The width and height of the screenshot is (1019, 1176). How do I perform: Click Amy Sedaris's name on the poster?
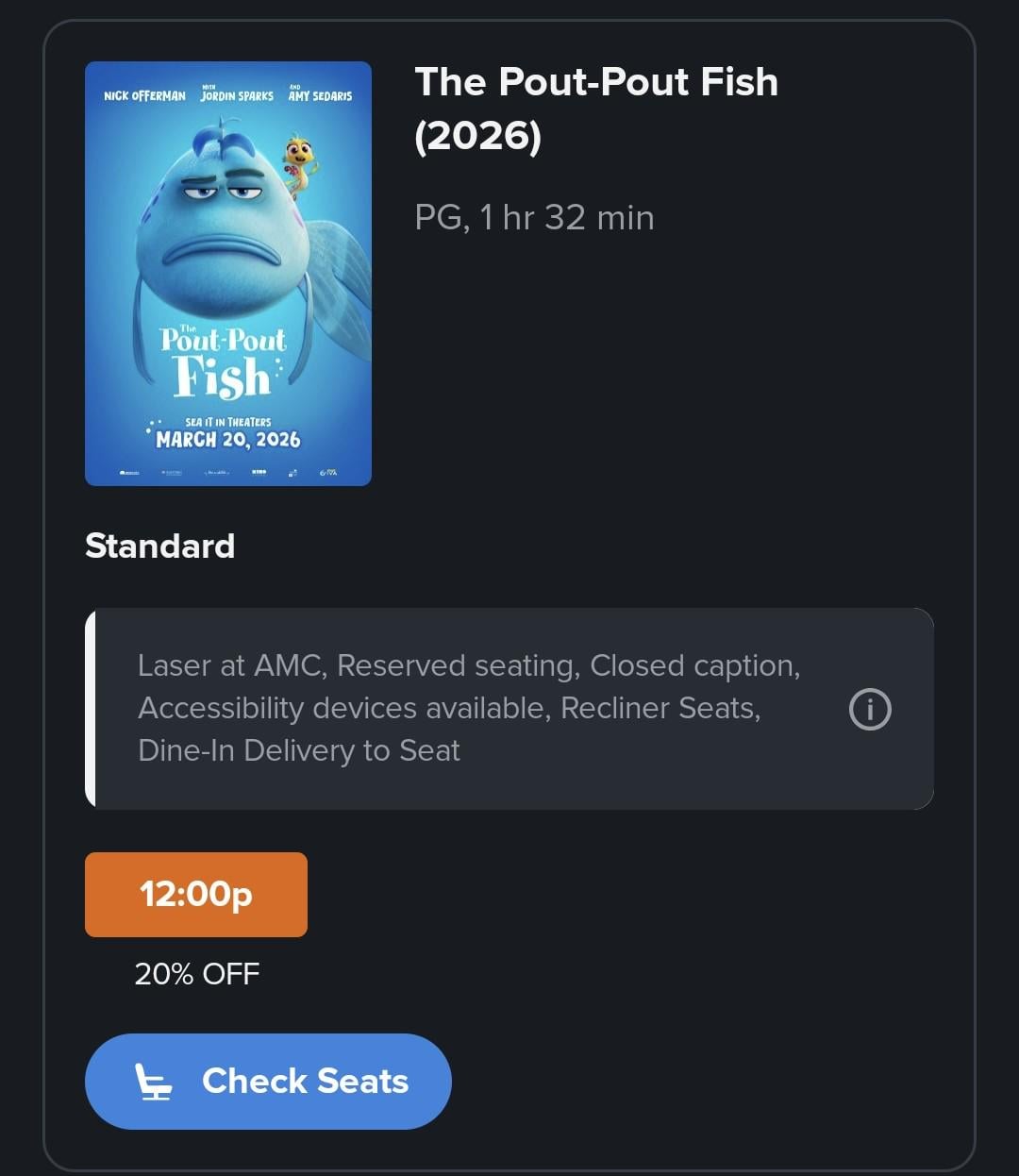320,96
